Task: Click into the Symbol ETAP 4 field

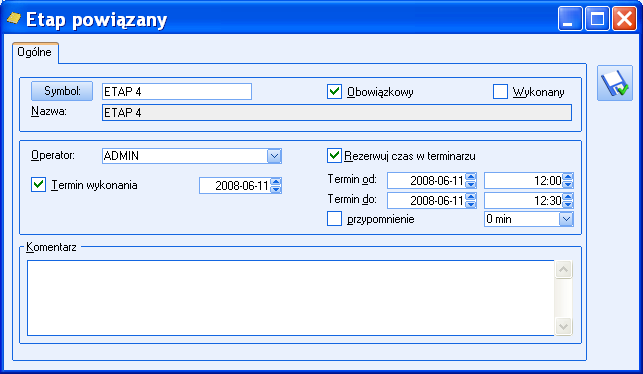Action: [177, 91]
